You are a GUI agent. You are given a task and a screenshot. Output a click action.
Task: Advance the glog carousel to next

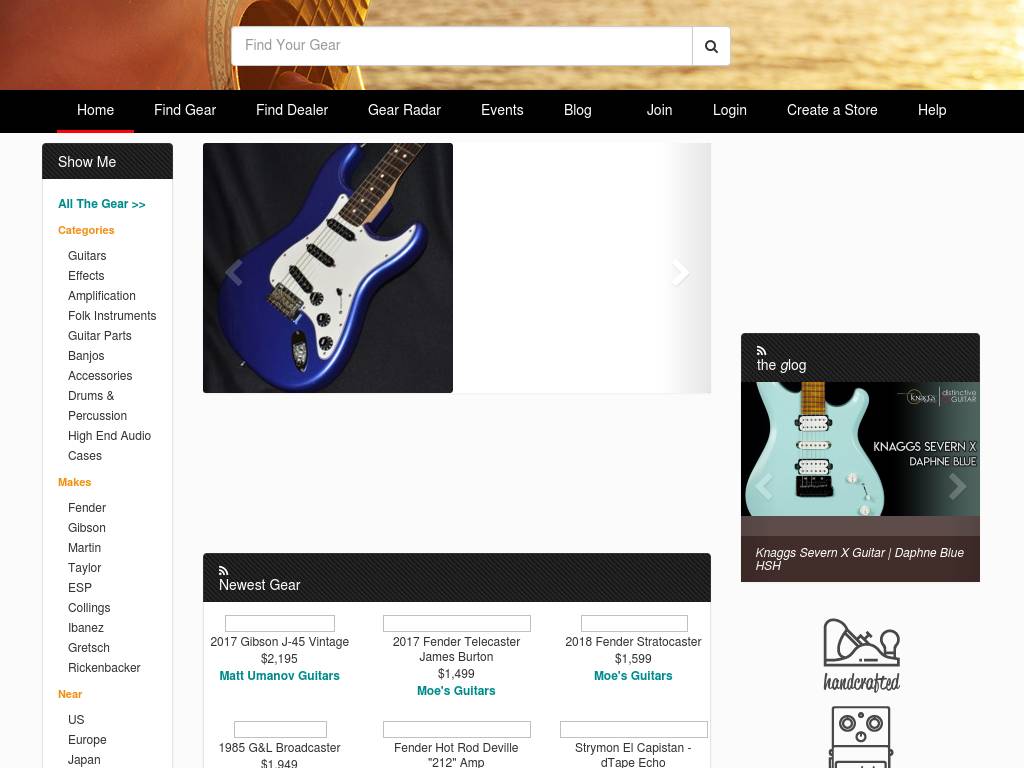pyautogui.click(x=957, y=486)
